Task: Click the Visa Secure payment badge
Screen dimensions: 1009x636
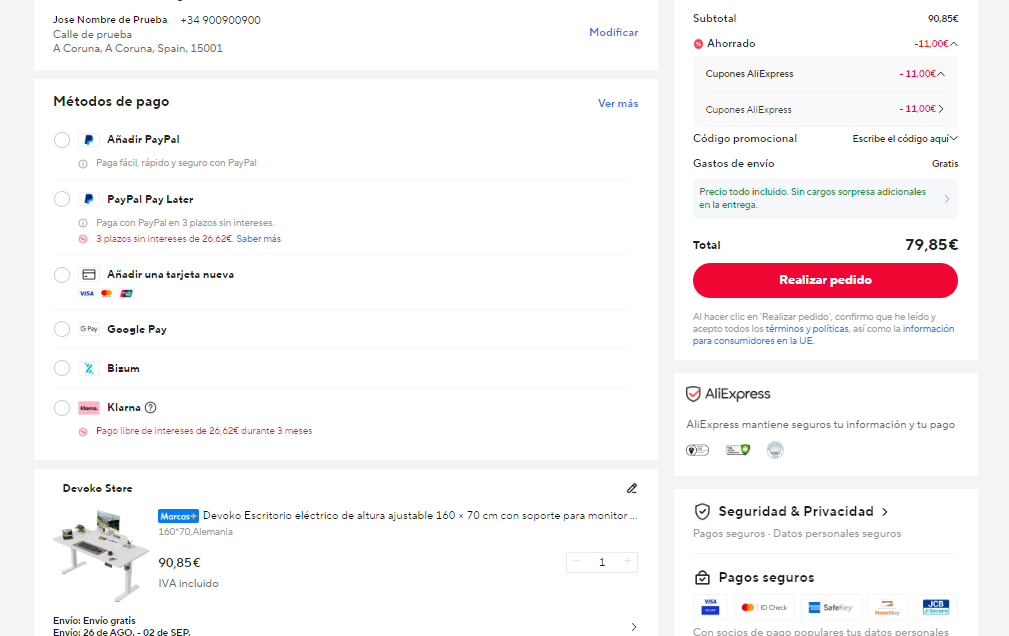Action: pos(710,606)
